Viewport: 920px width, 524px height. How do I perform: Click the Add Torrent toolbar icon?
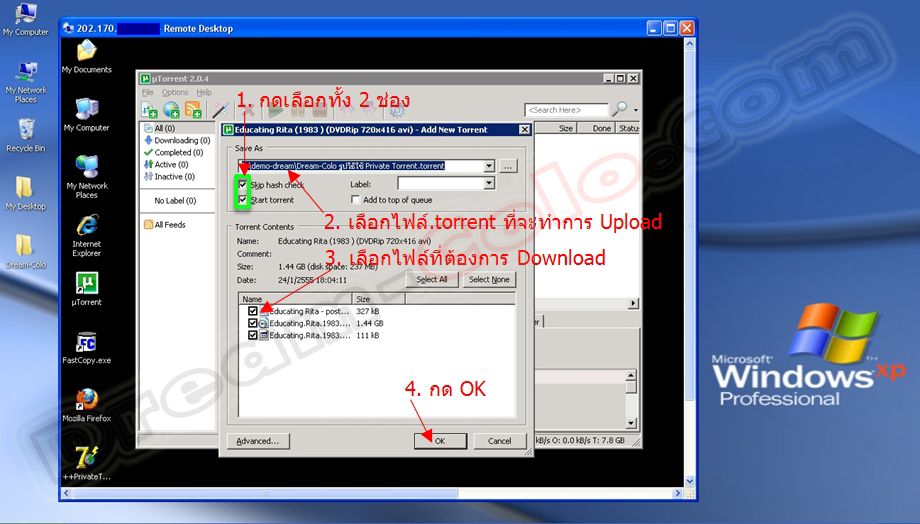(x=150, y=110)
